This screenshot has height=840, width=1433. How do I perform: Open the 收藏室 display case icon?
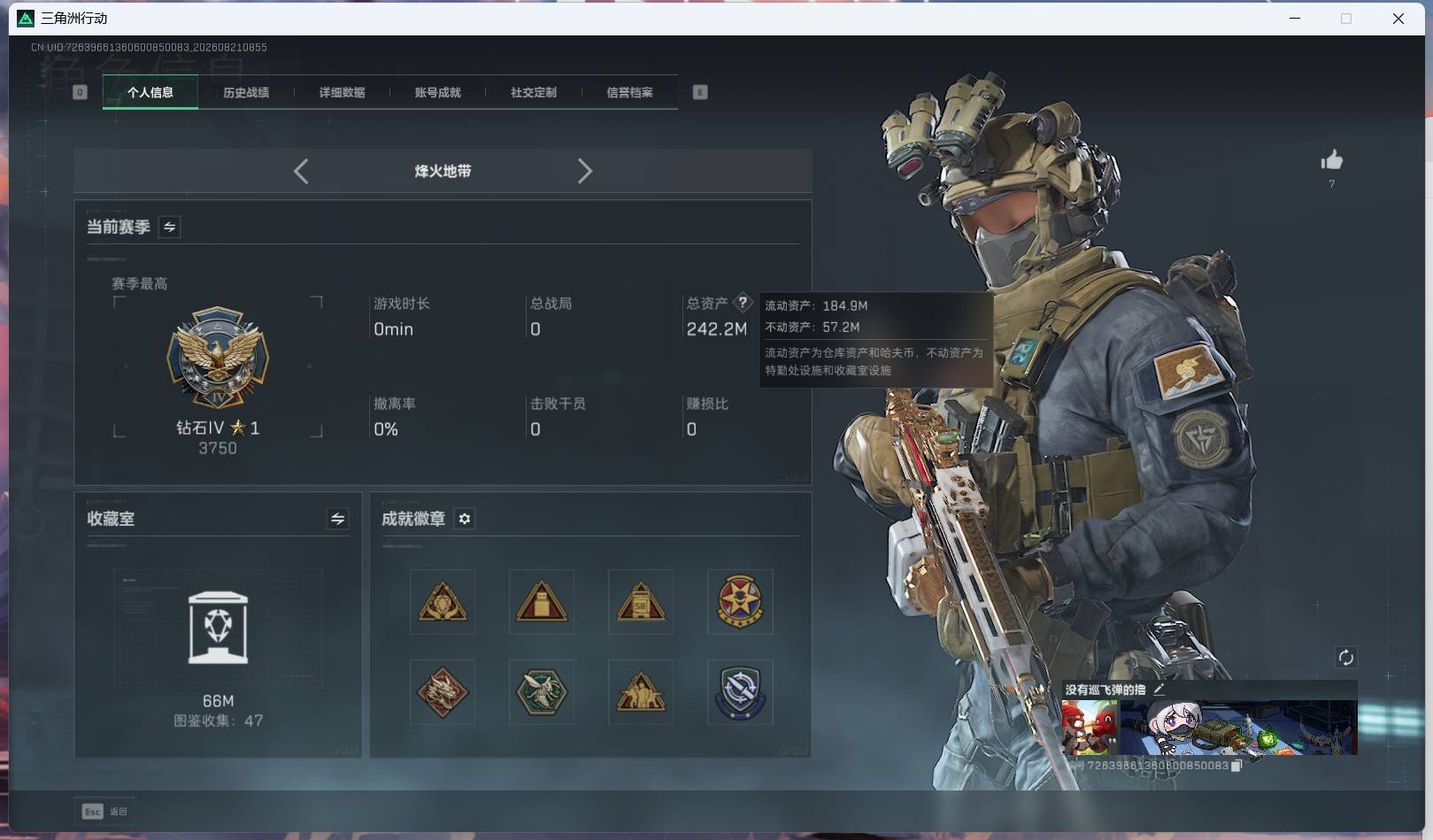(x=218, y=628)
